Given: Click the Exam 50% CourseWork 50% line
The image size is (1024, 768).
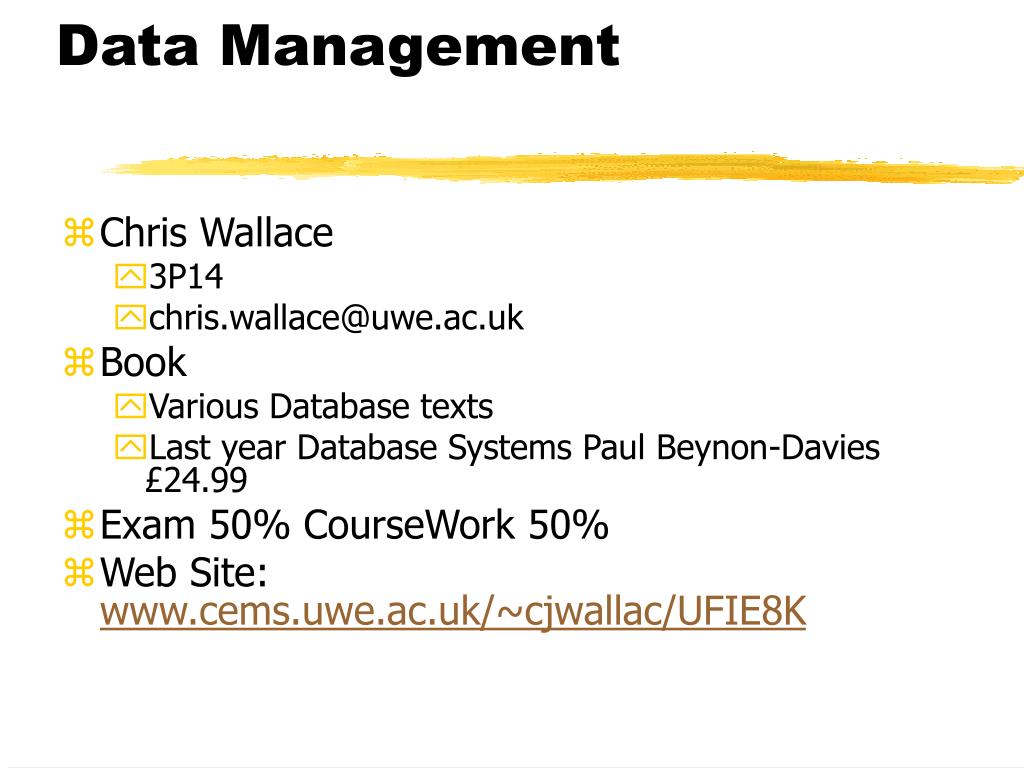Looking at the screenshot, I should (354, 525).
